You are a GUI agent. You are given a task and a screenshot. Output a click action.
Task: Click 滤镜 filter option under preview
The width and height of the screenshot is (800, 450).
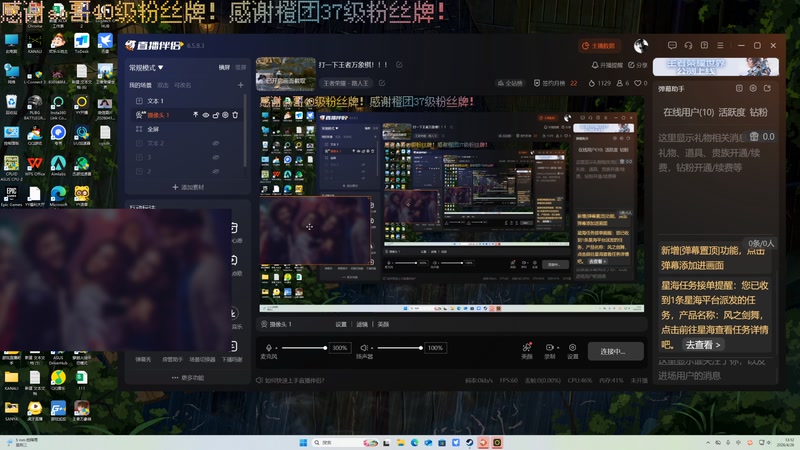click(x=362, y=324)
